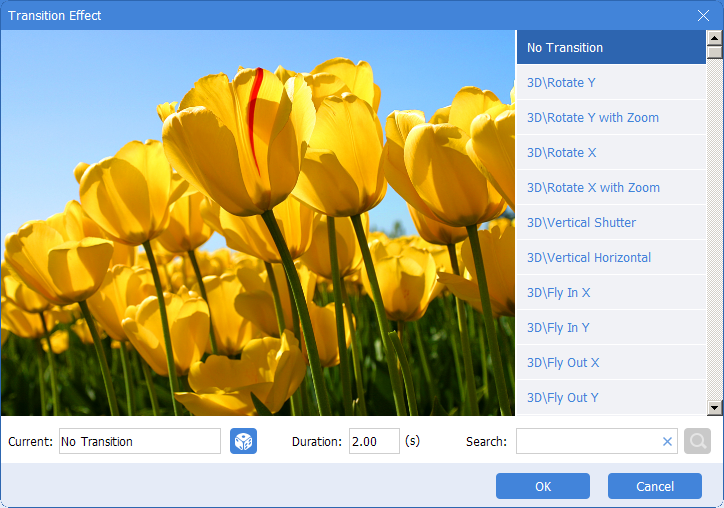
Task: Pick the 3D\Fly In X transition
Action: point(610,293)
